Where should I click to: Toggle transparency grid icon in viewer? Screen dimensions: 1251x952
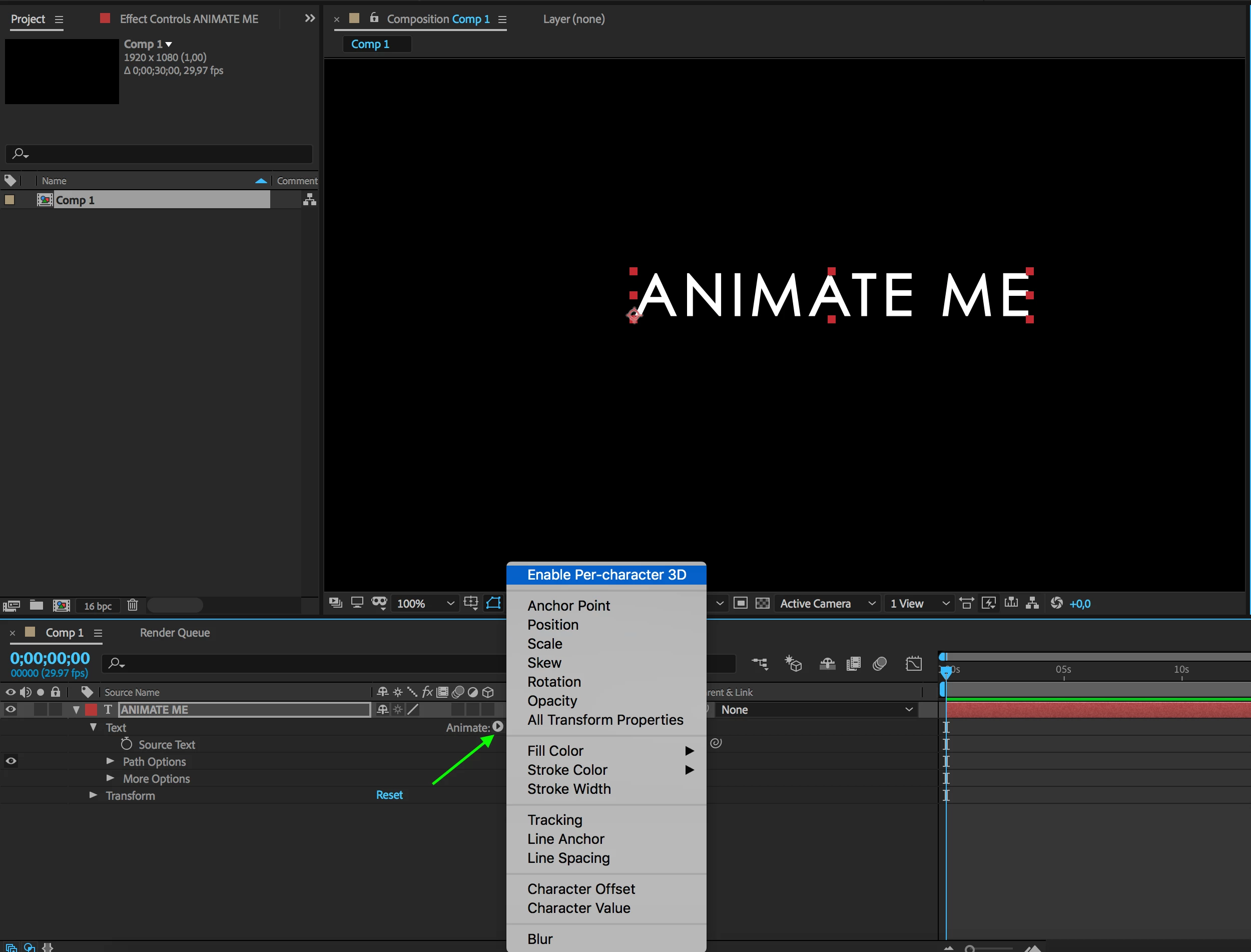click(x=763, y=603)
